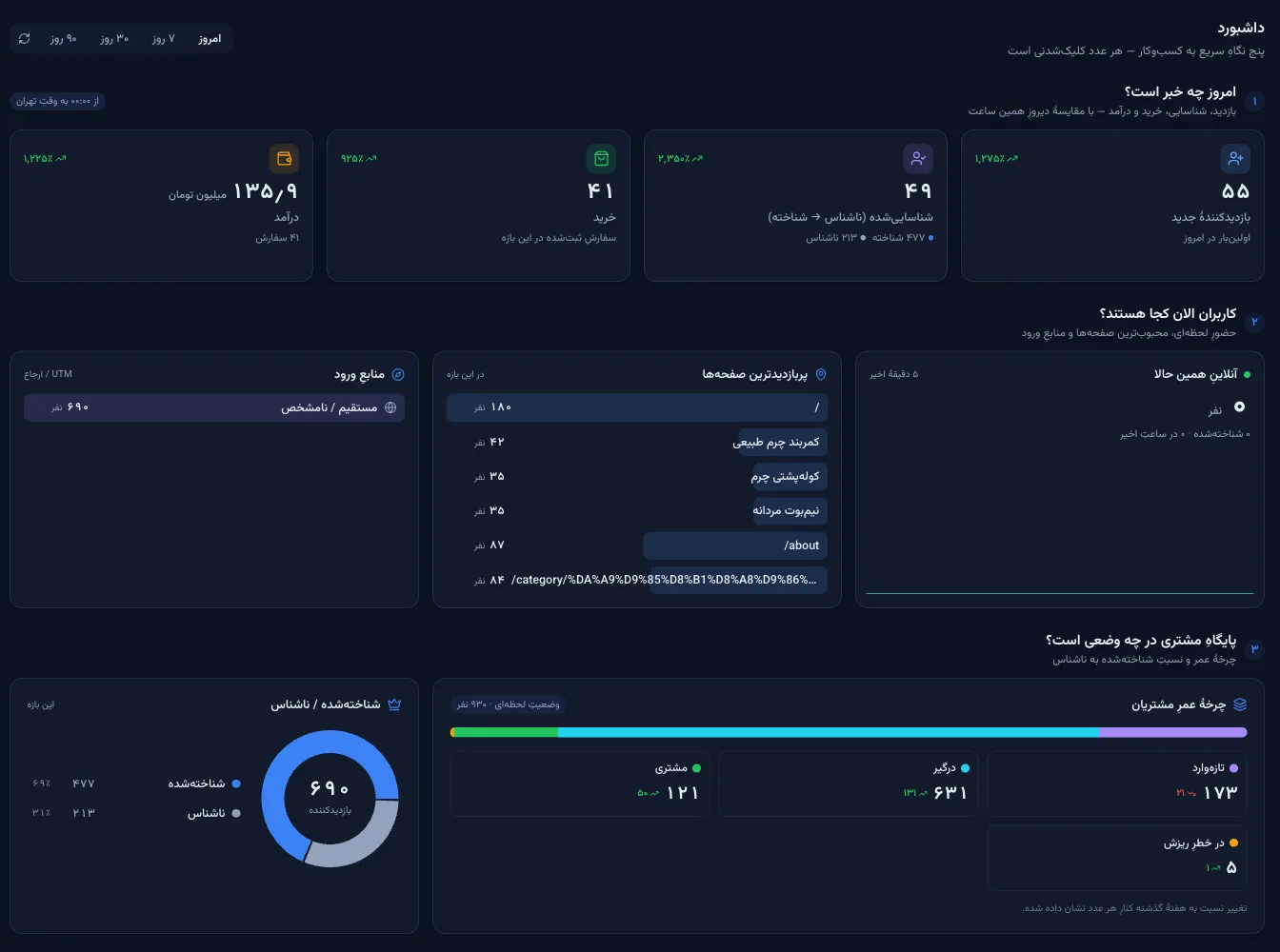The image size is (1280, 952).
Task: Open the تازه‌وارد card with ۱۷۳
Action: (x=1117, y=783)
